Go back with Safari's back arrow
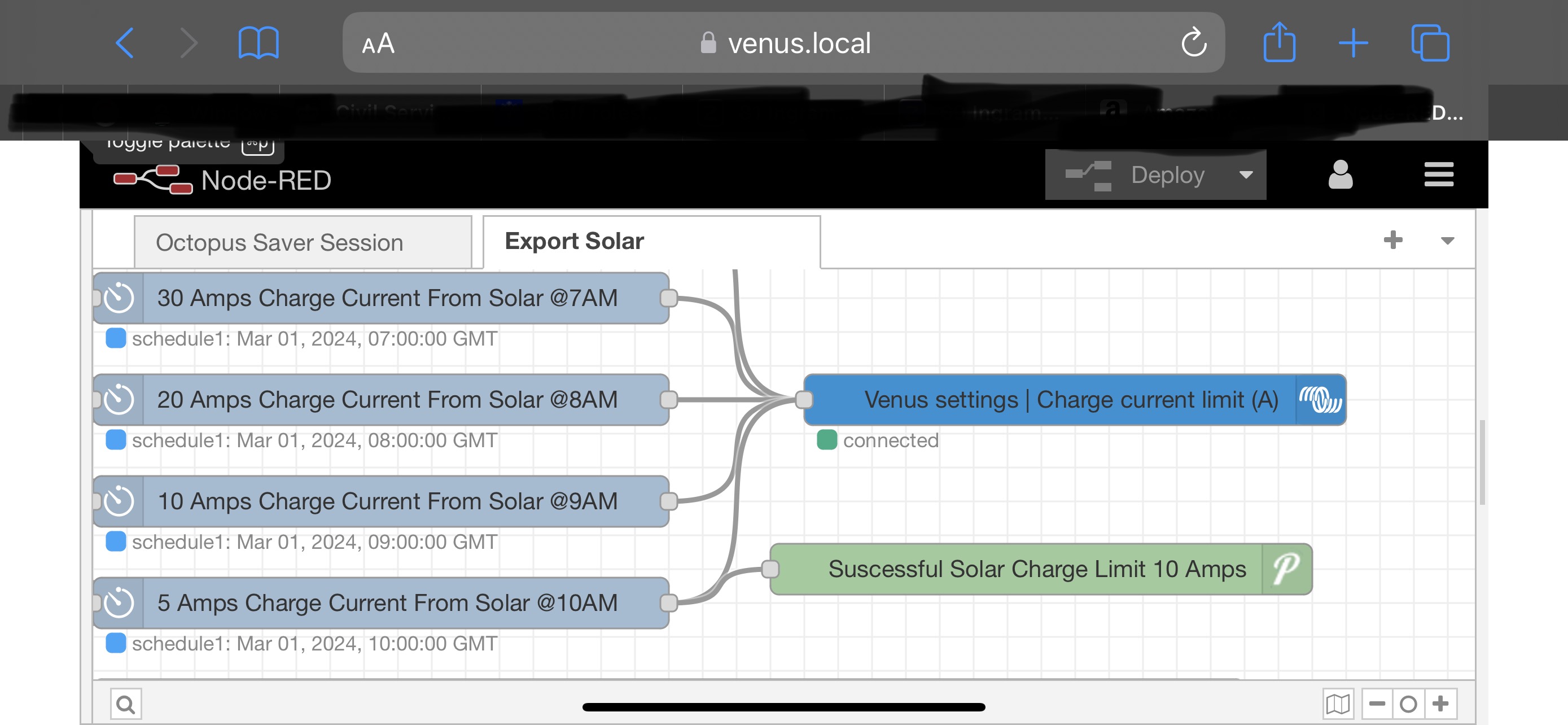 pyautogui.click(x=125, y=43)
